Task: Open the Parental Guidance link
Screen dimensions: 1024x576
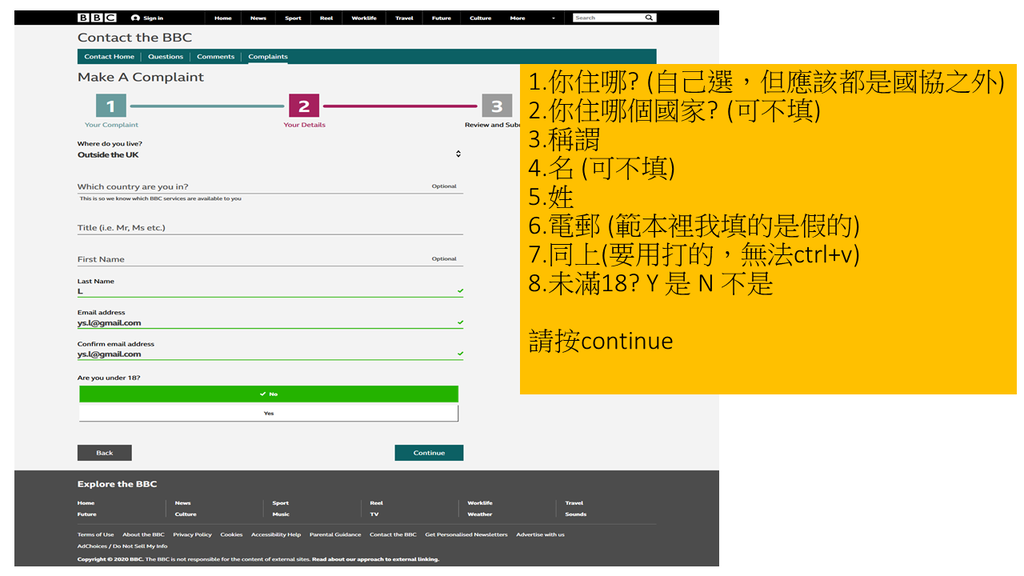Action: [x=335, y=534]
